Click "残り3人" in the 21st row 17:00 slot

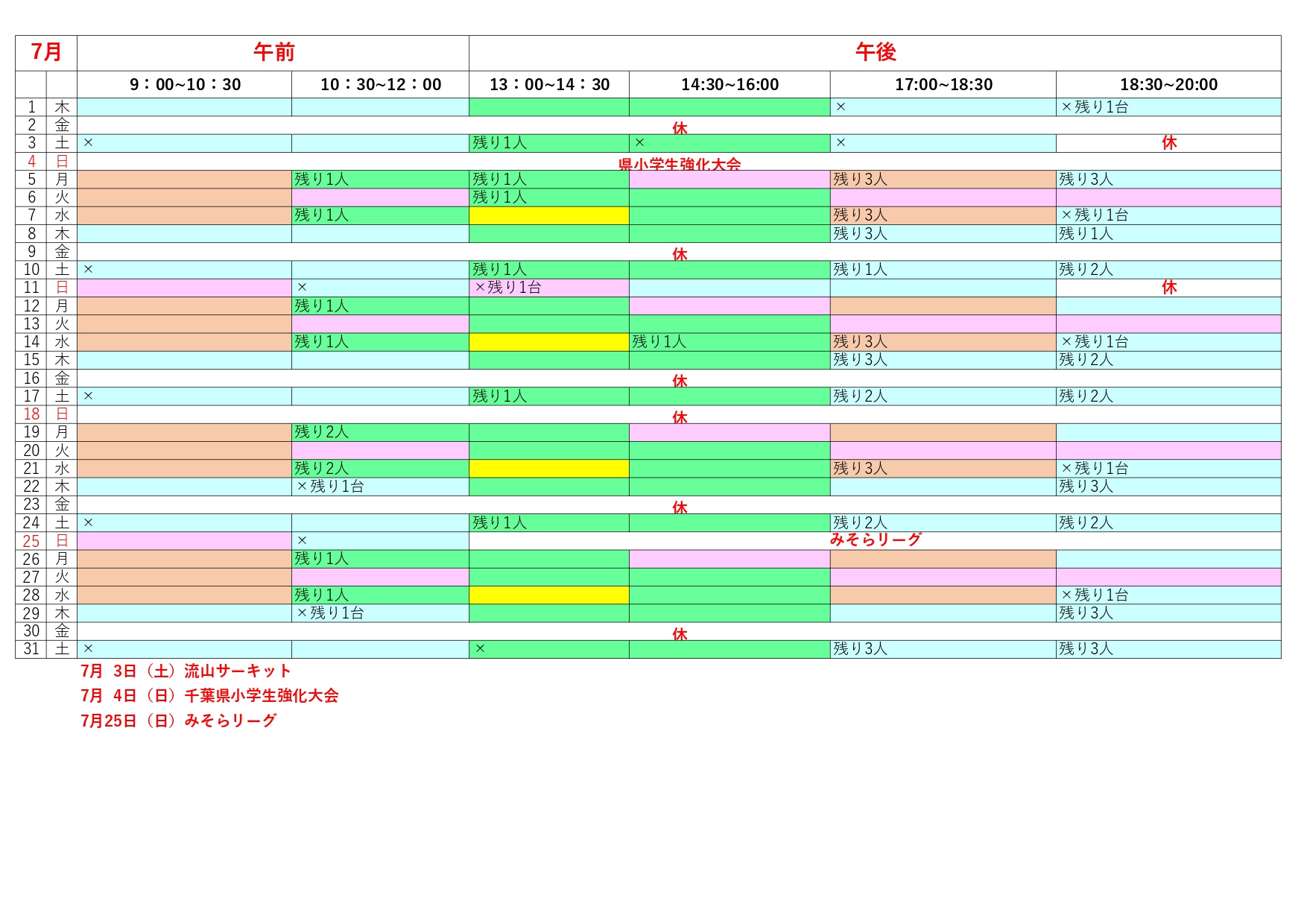[860, 469]
